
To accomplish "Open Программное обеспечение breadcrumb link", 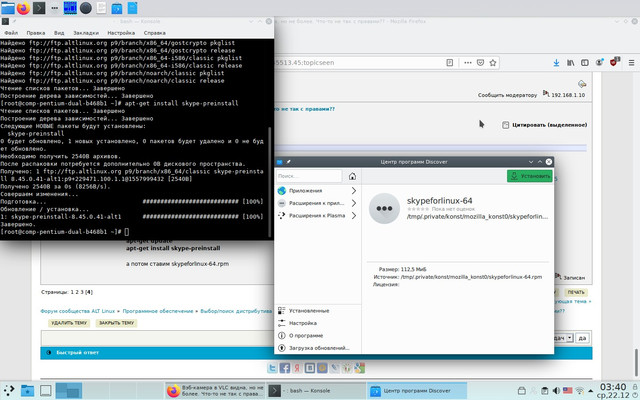I will pyautogui.click(x=158, y=311).
